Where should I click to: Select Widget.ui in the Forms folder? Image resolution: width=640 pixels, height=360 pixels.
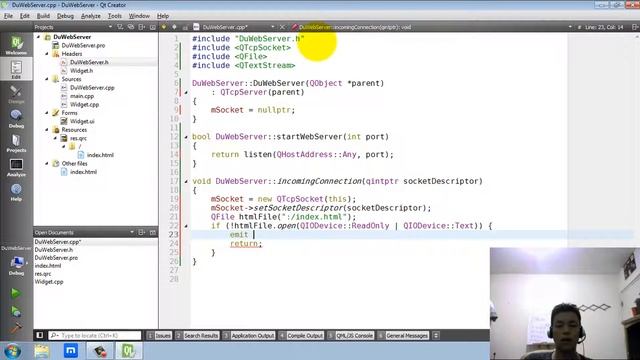pyautogui.click(x=82, y=121)
